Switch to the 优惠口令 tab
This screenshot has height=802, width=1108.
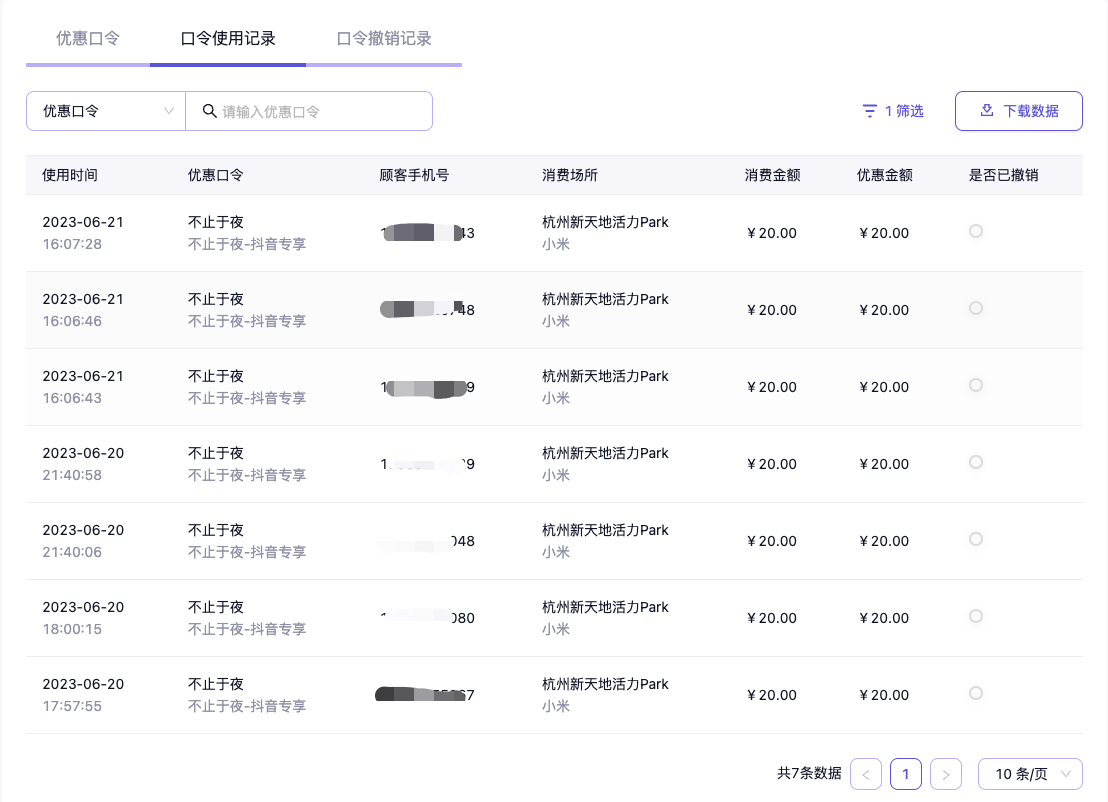(88, 39)
